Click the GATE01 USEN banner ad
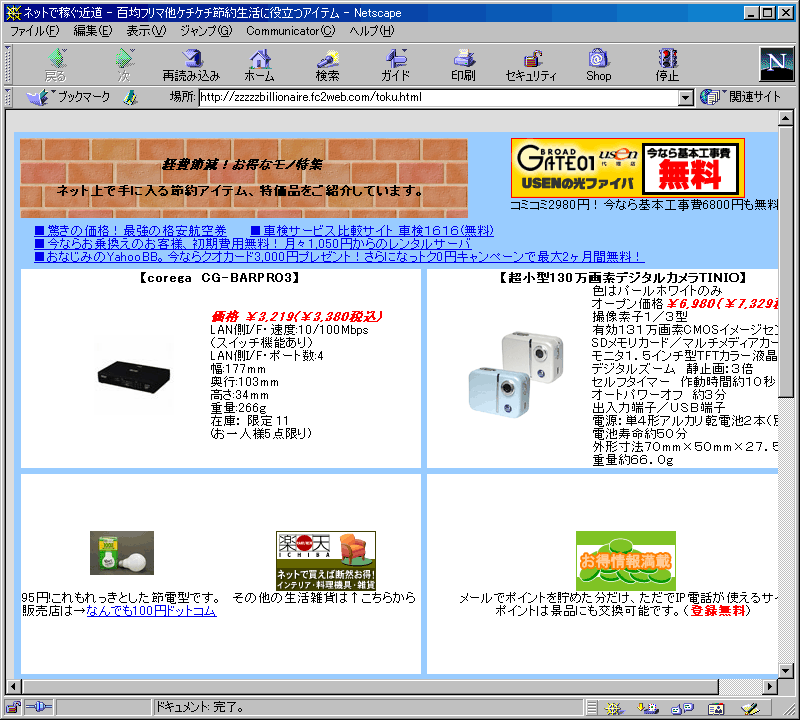The image size is (800, 720). (628, 168)
